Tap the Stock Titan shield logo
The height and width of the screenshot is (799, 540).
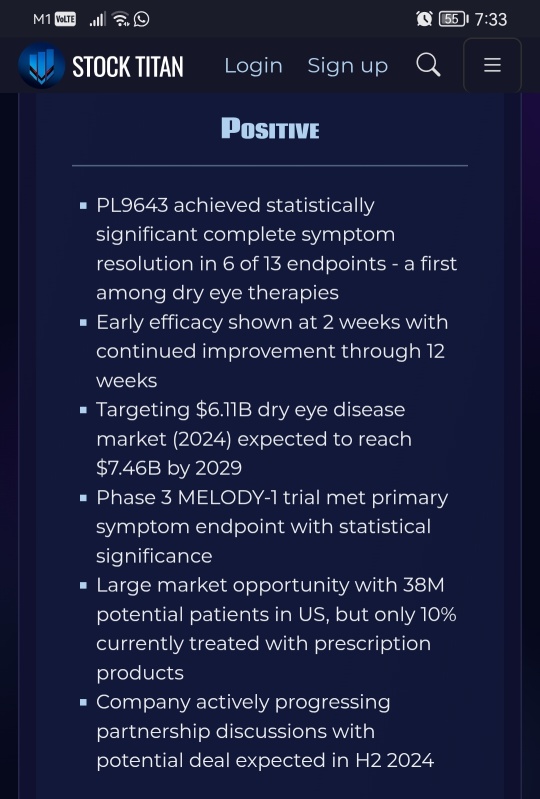41,66
